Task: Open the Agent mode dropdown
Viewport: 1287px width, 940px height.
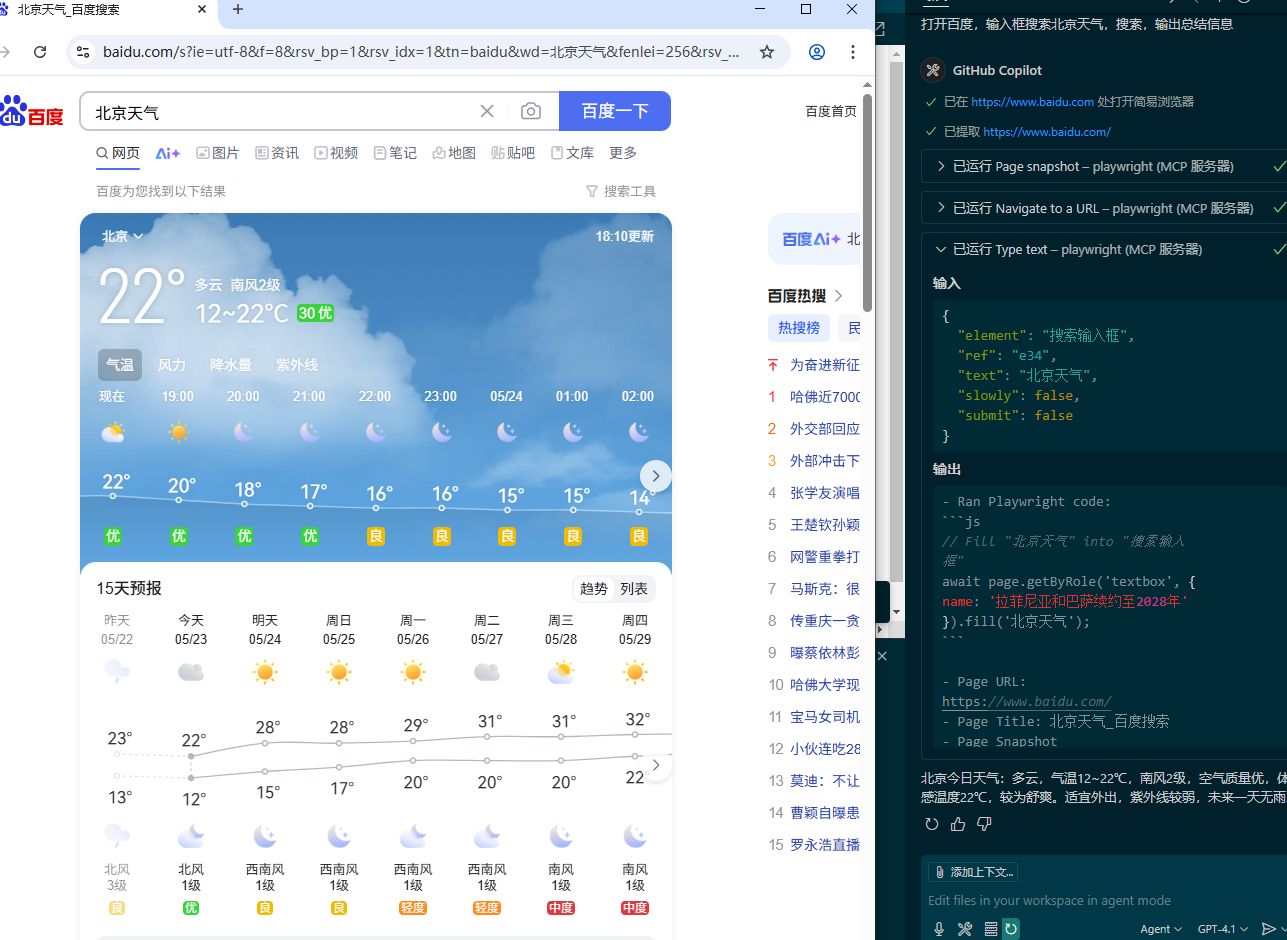Action: tap(1161, 929)
